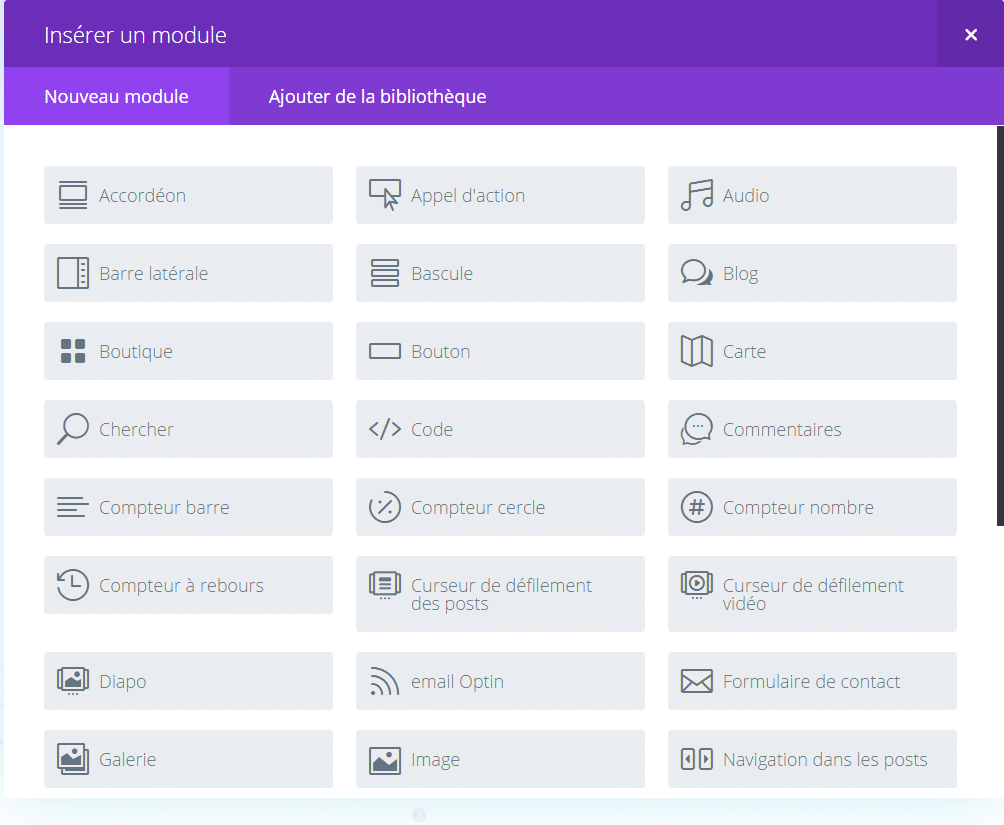Open the Ajouter de la bibliothèque tab
The height and width of the screenshot is (825, 1004).
coord(377,96)
